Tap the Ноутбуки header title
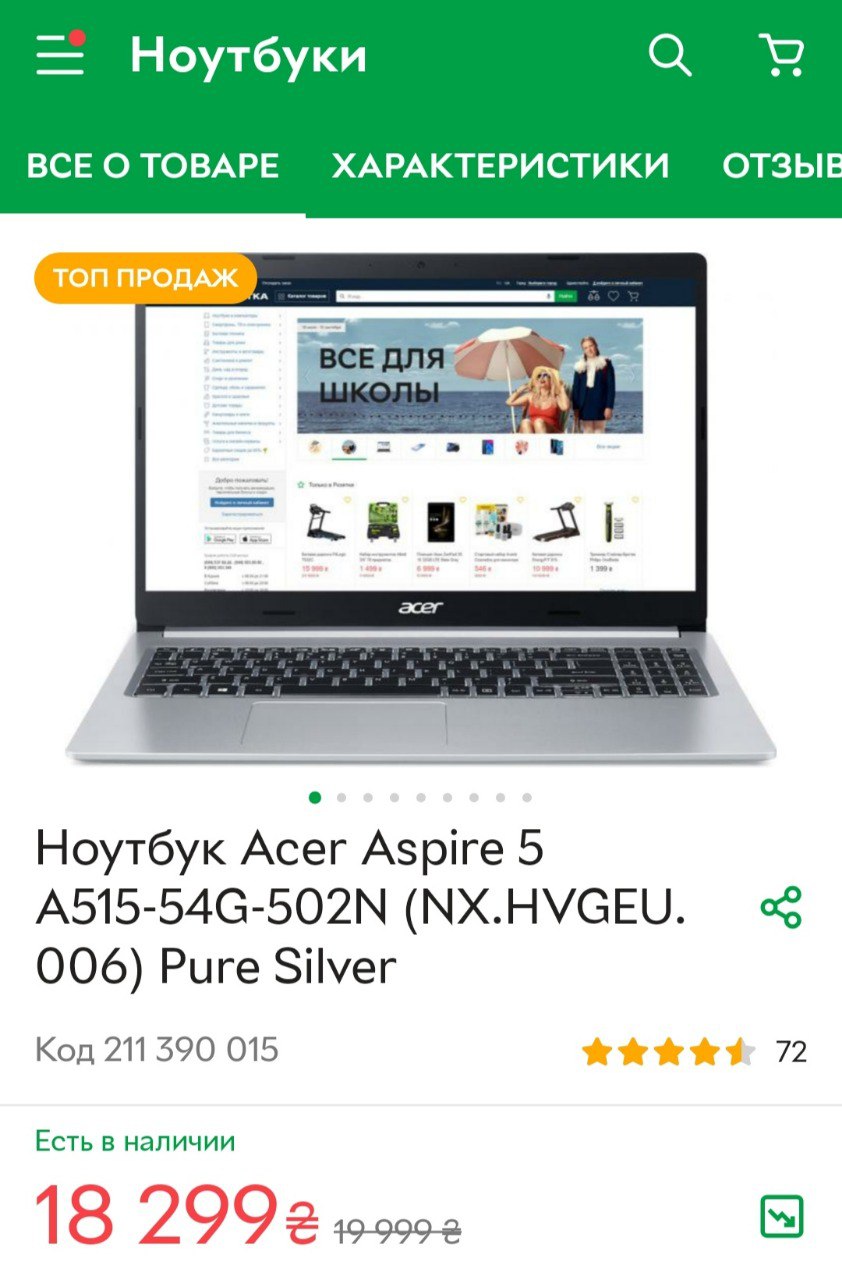842x1280 pixels. coord(248,55)
